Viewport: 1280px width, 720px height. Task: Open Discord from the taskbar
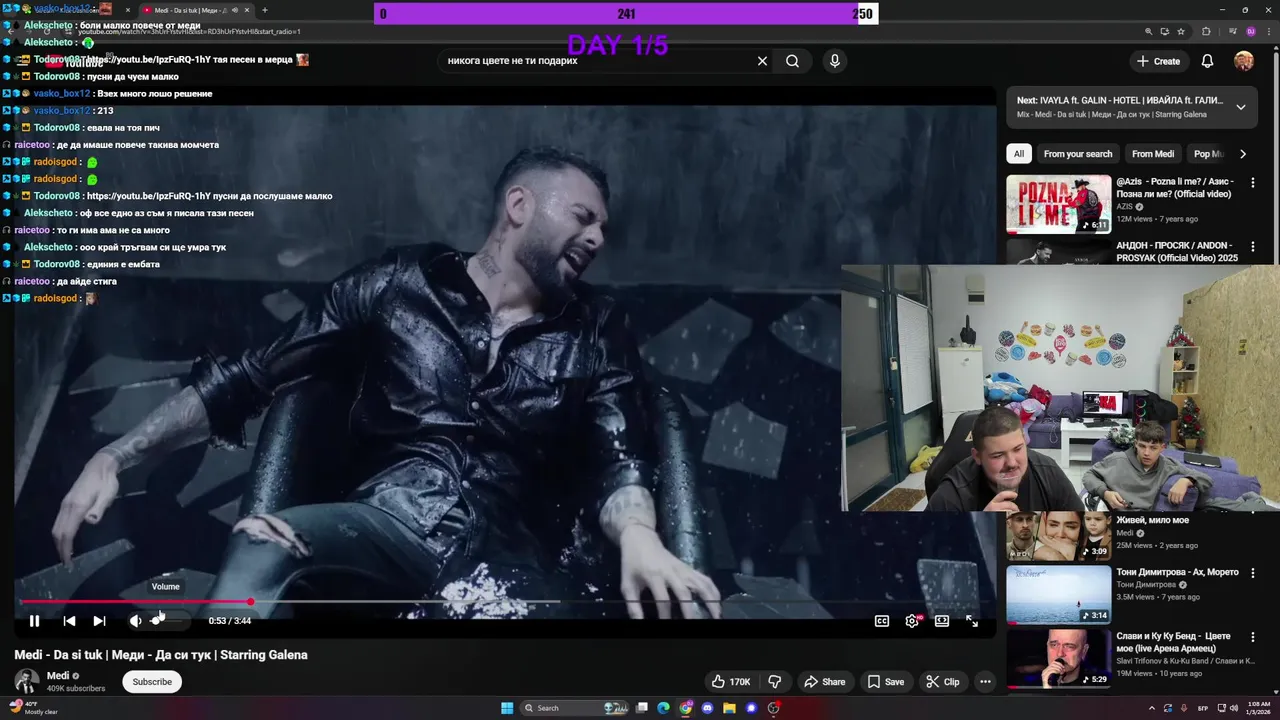pyautogui.click(x=707, y=708)
